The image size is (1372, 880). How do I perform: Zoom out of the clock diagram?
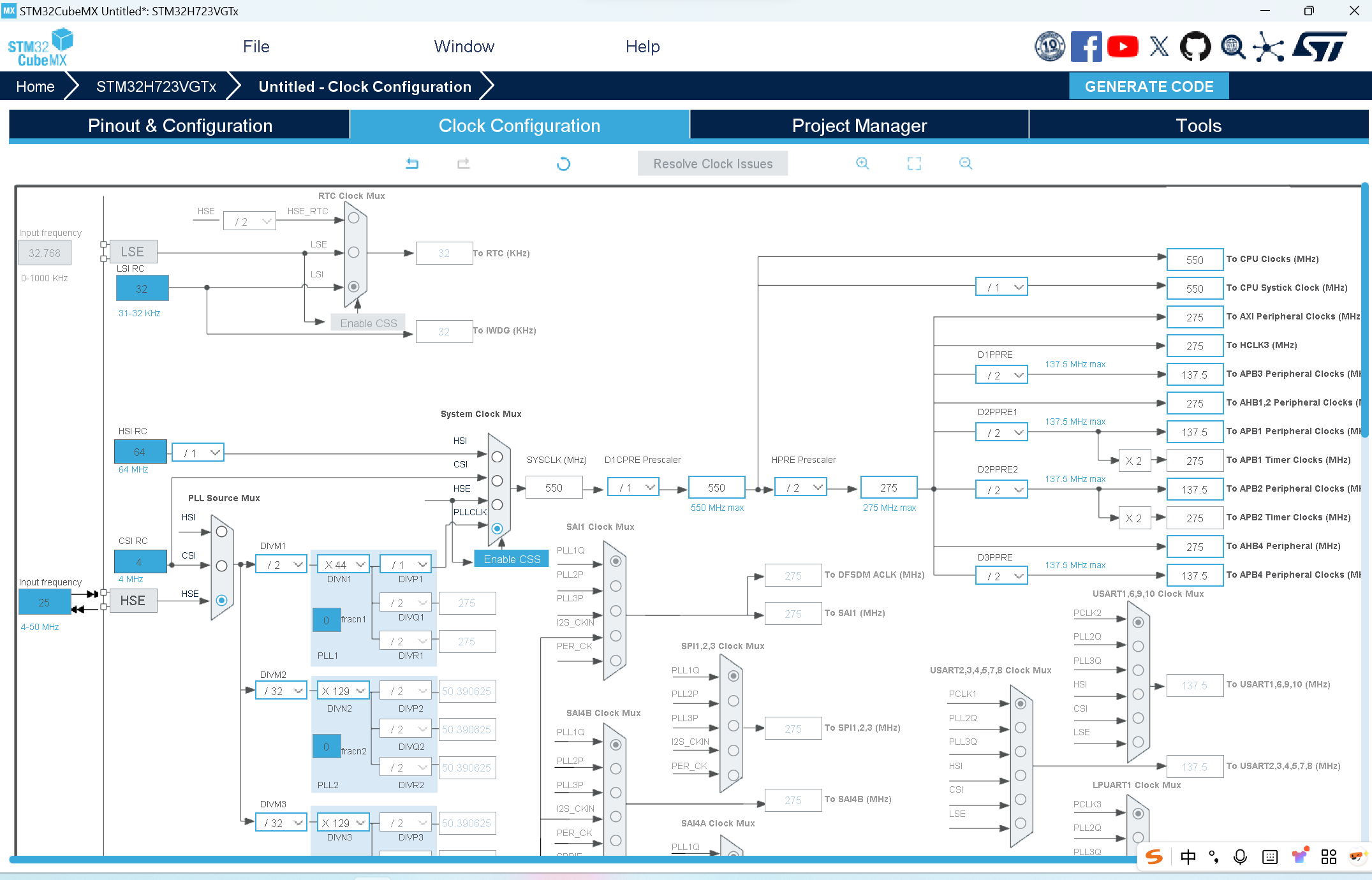[x=966, y=163]
